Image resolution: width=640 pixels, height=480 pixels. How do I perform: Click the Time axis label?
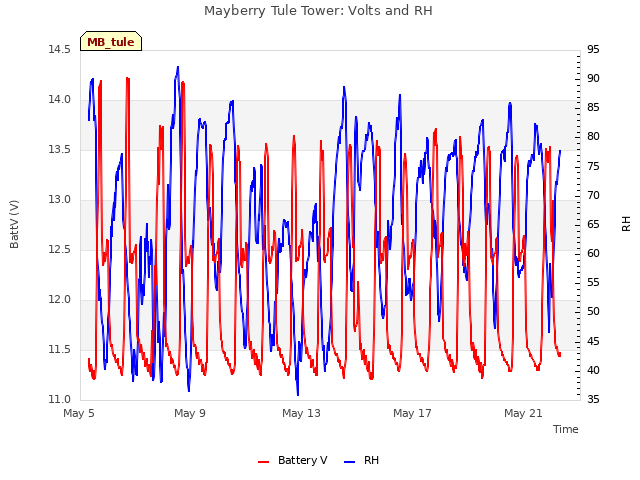pos(566,429)
